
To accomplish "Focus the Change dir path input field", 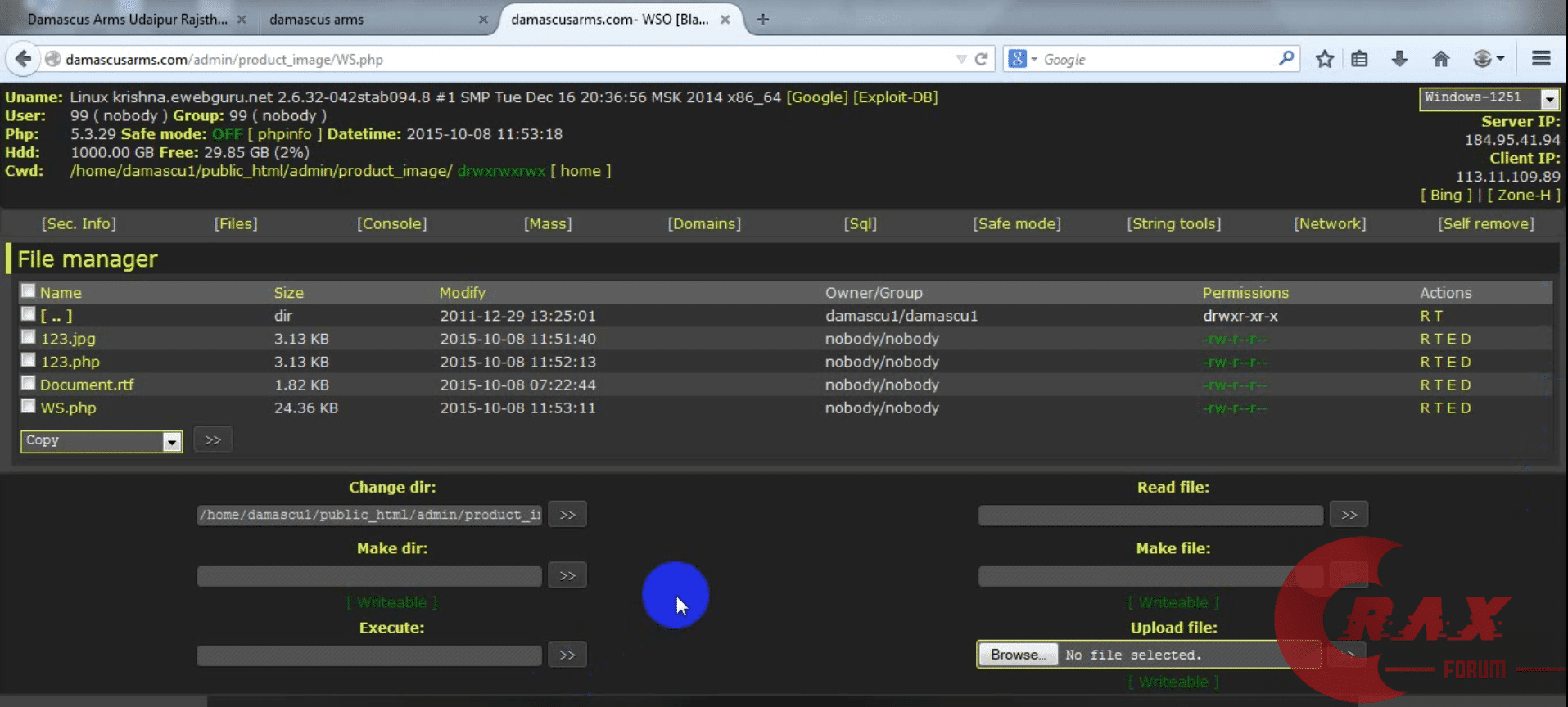I will pos(369,515).
